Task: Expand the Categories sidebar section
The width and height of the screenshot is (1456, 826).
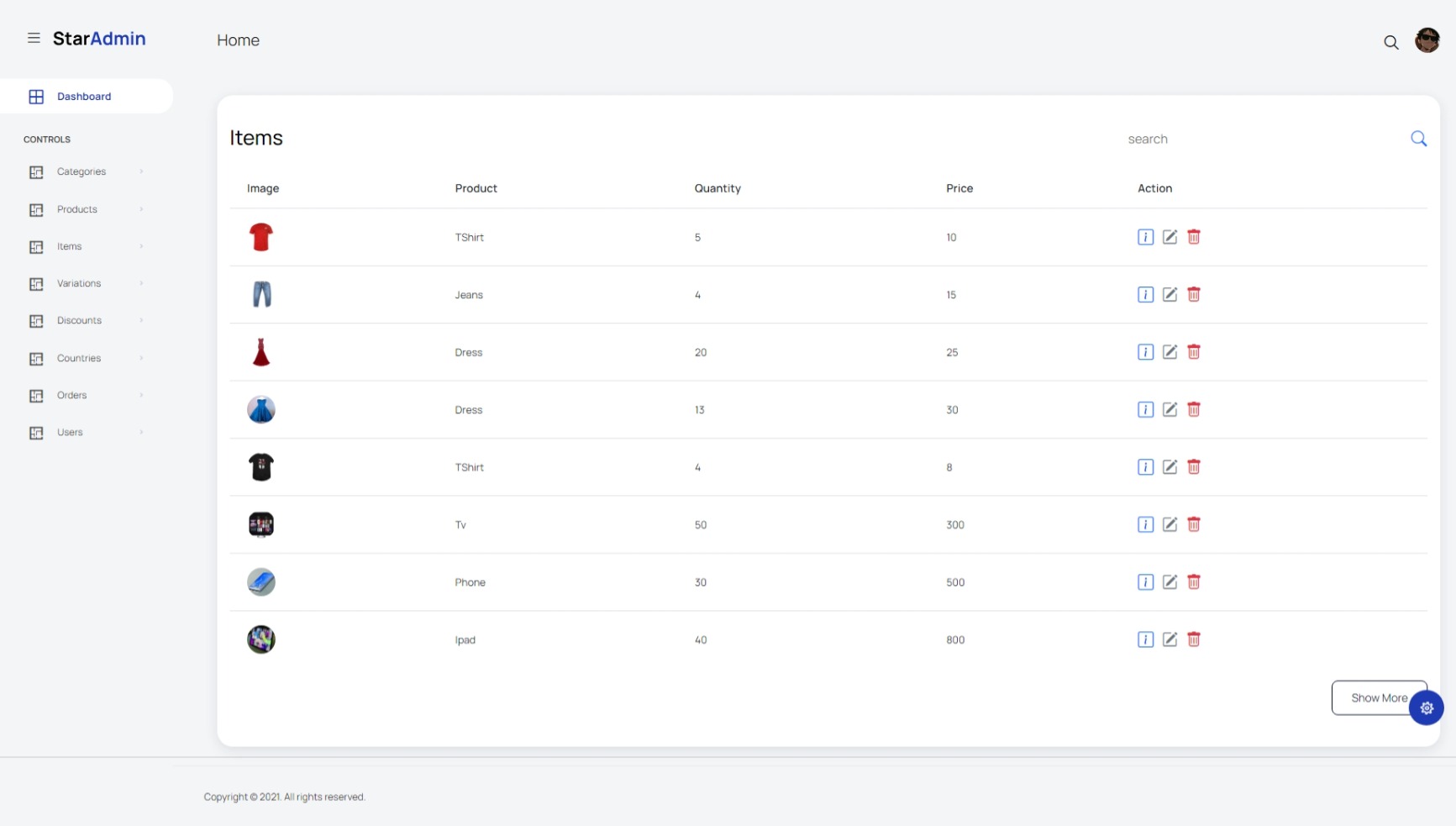Action: (81, 171)
